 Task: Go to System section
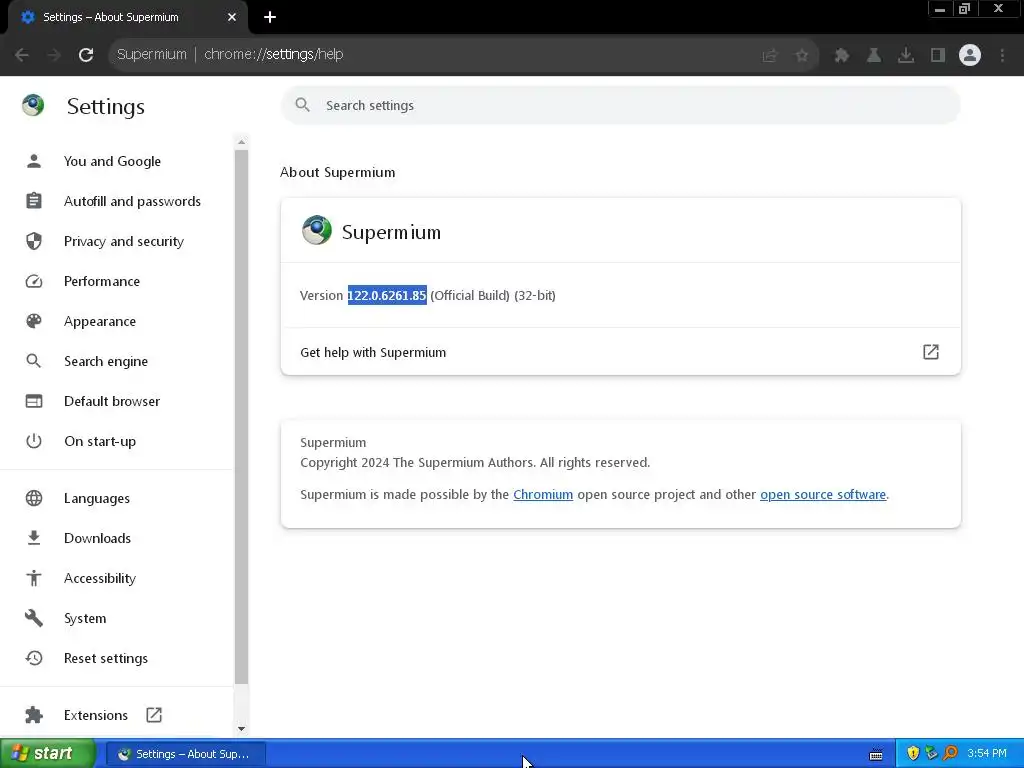pyautogui.click(x=85, y=618)
